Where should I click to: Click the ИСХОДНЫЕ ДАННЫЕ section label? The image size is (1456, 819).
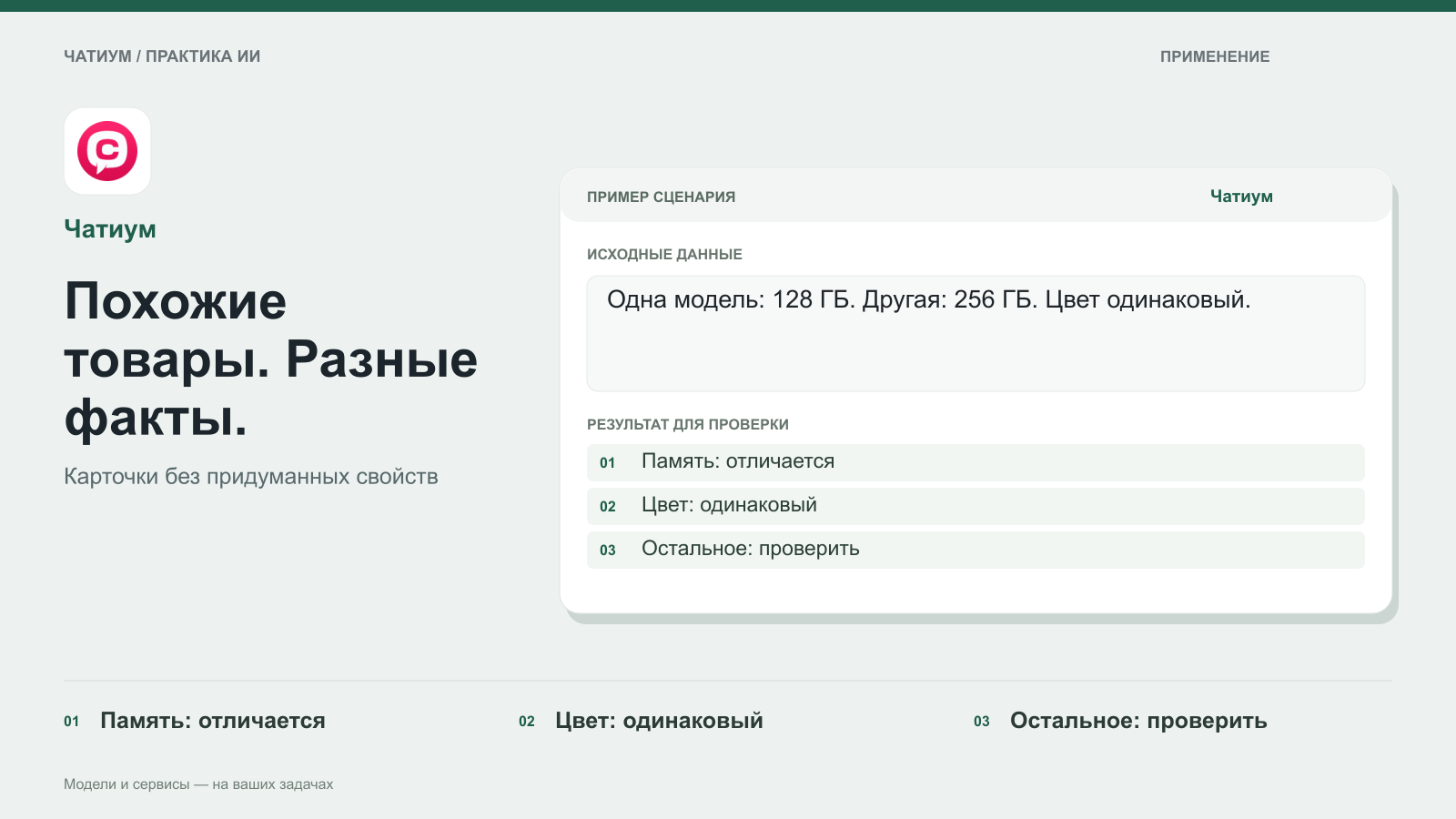click(x=664, y=255)
